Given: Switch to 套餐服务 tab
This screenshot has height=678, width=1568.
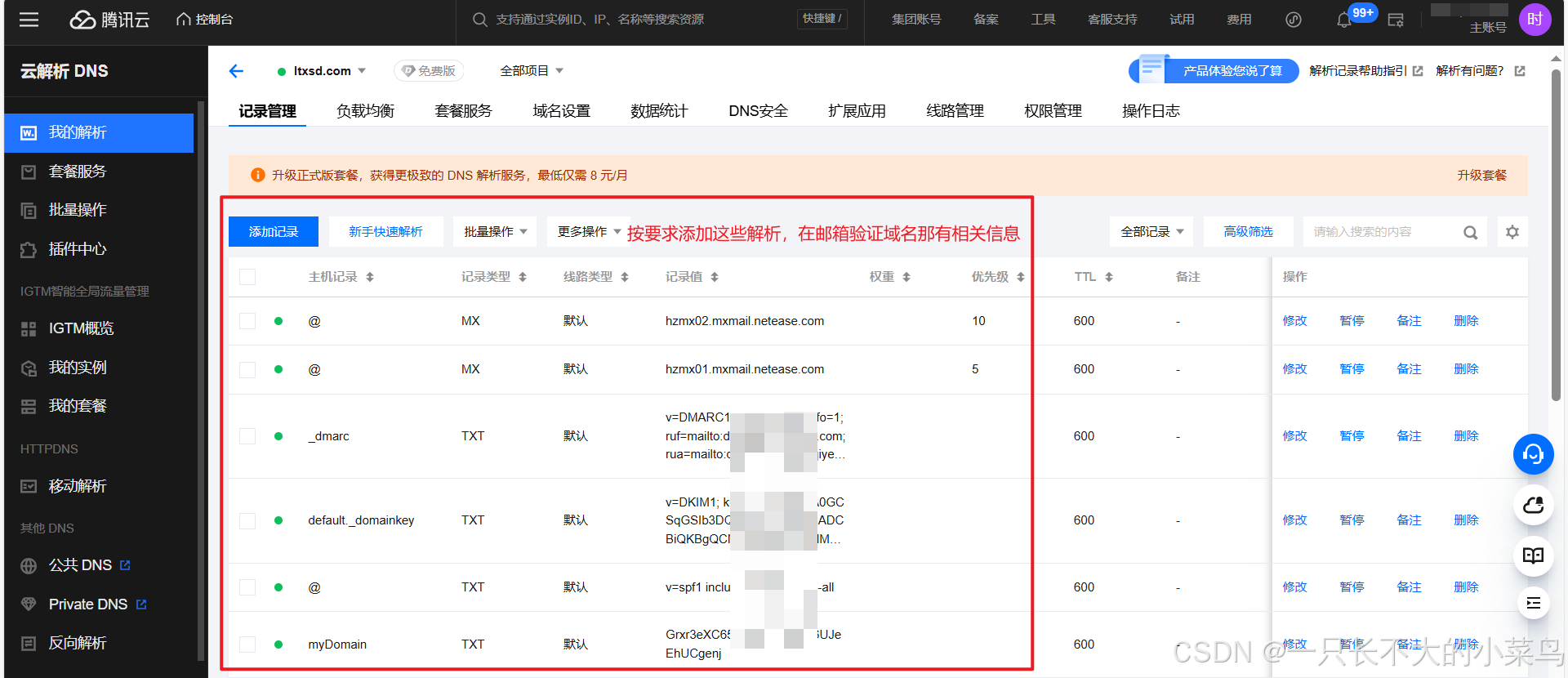Looking at the screenshot, I should coord(463,111).
